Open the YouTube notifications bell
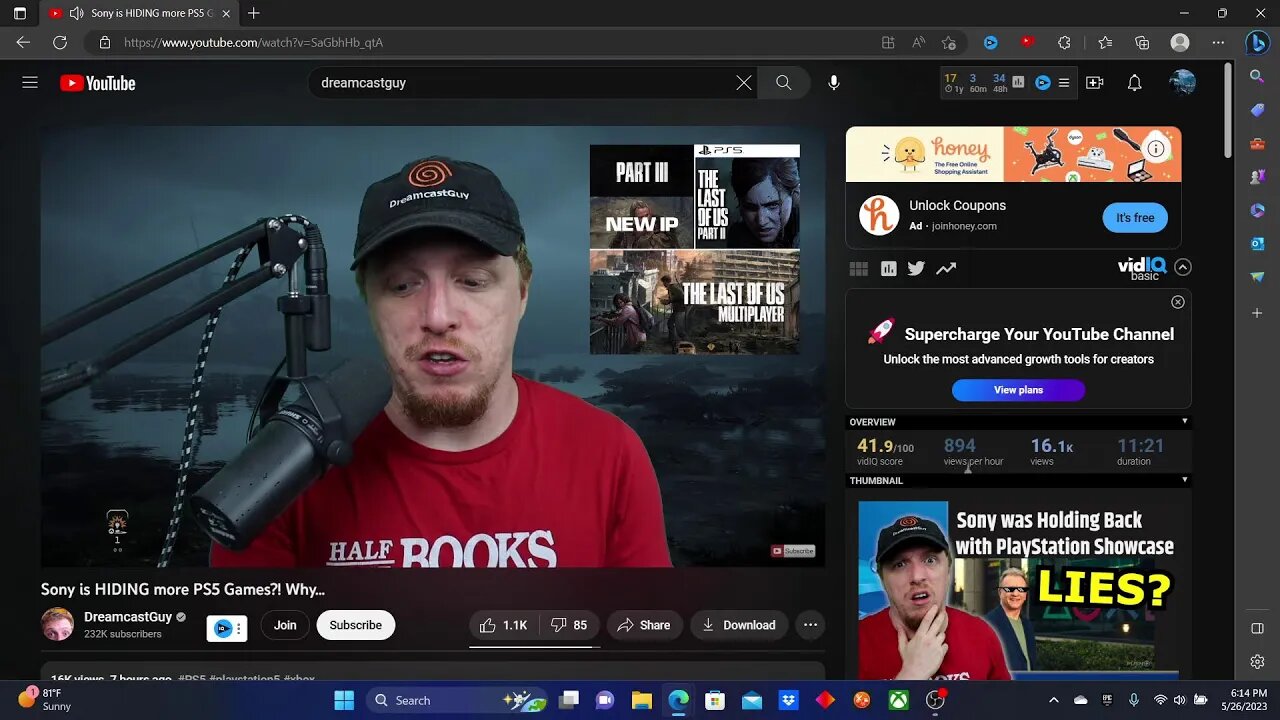This screenshot has height=720, width=1280. coord(1135,83)
